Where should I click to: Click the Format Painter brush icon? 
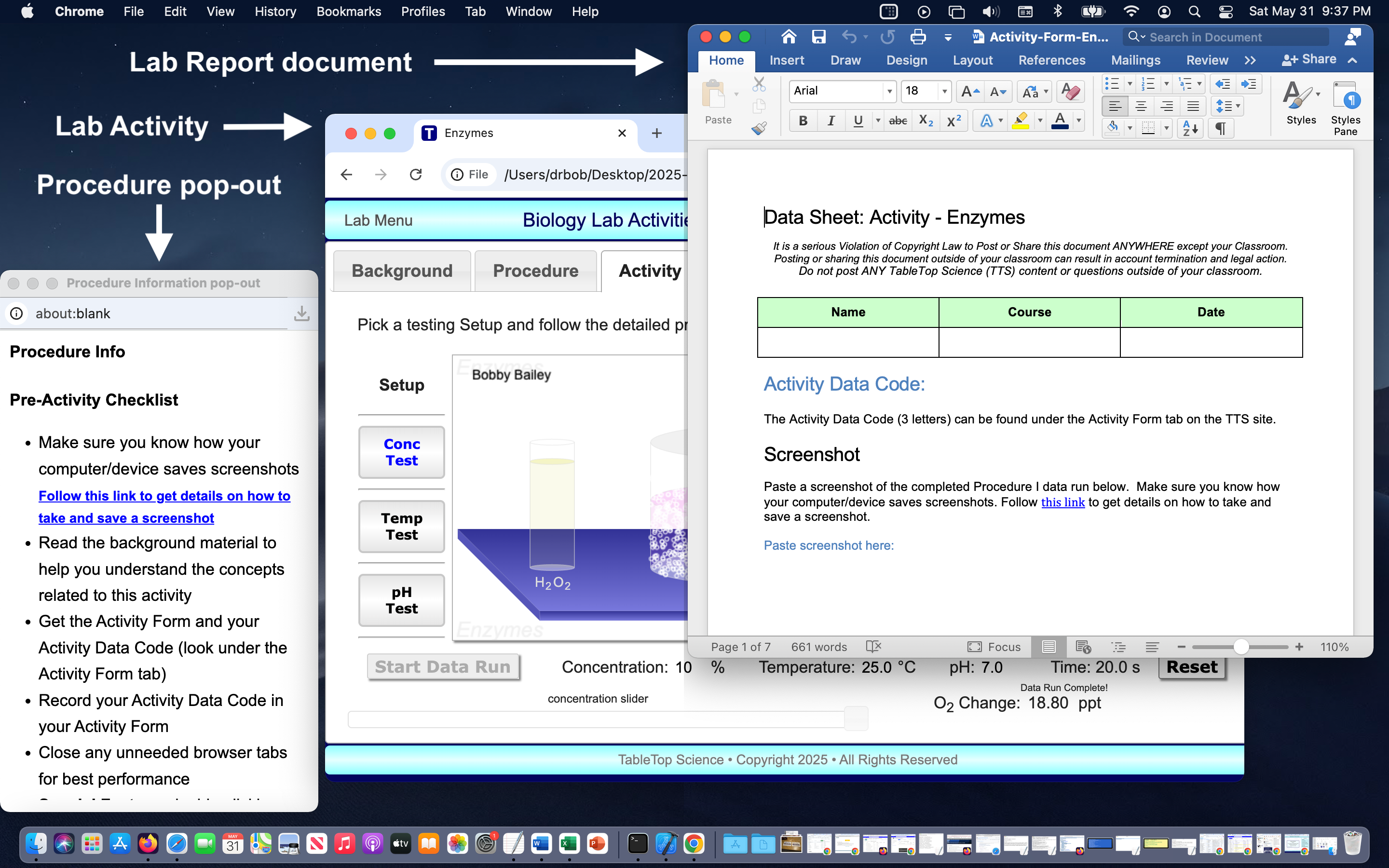[x=759, y=128]
